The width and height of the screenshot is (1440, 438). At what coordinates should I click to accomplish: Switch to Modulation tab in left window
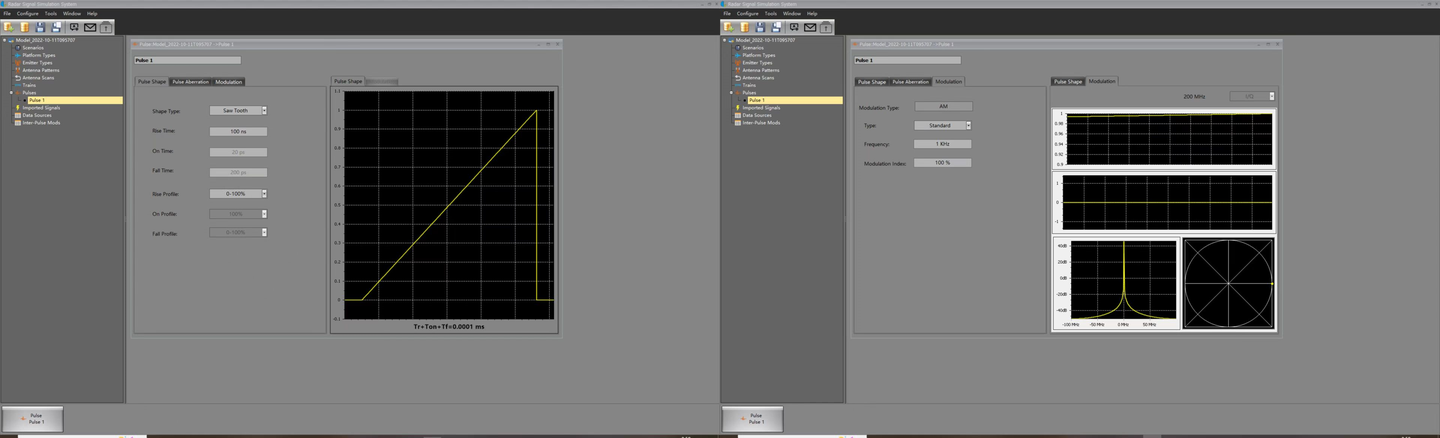click(x=228, y=81)
